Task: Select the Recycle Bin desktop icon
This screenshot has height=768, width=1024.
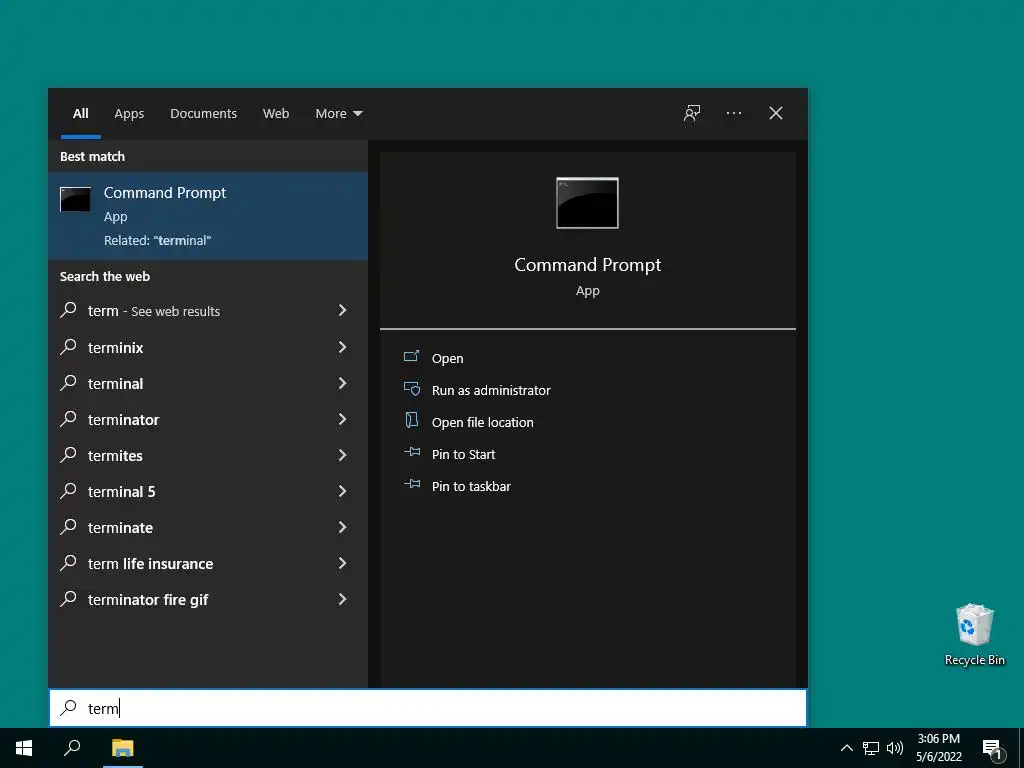Action: (x=974, y=635)
